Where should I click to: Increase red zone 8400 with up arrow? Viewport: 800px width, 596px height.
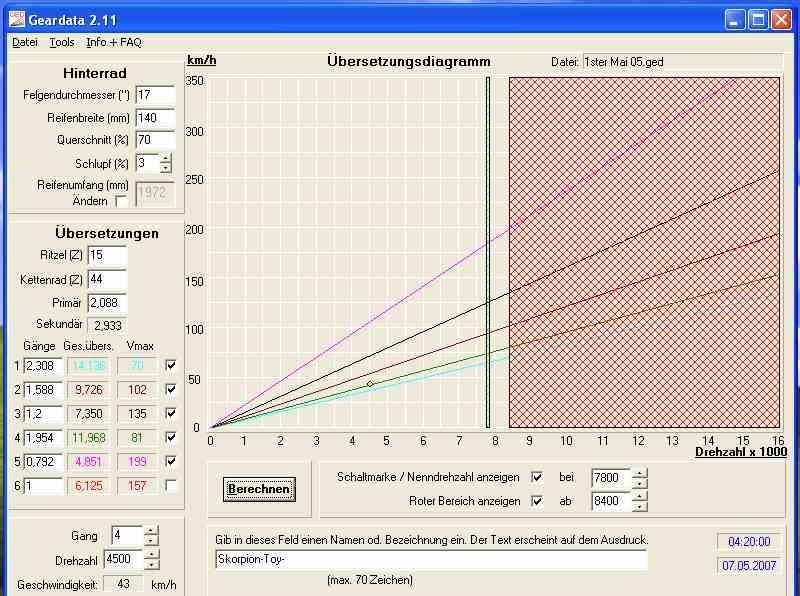point(639,496)
